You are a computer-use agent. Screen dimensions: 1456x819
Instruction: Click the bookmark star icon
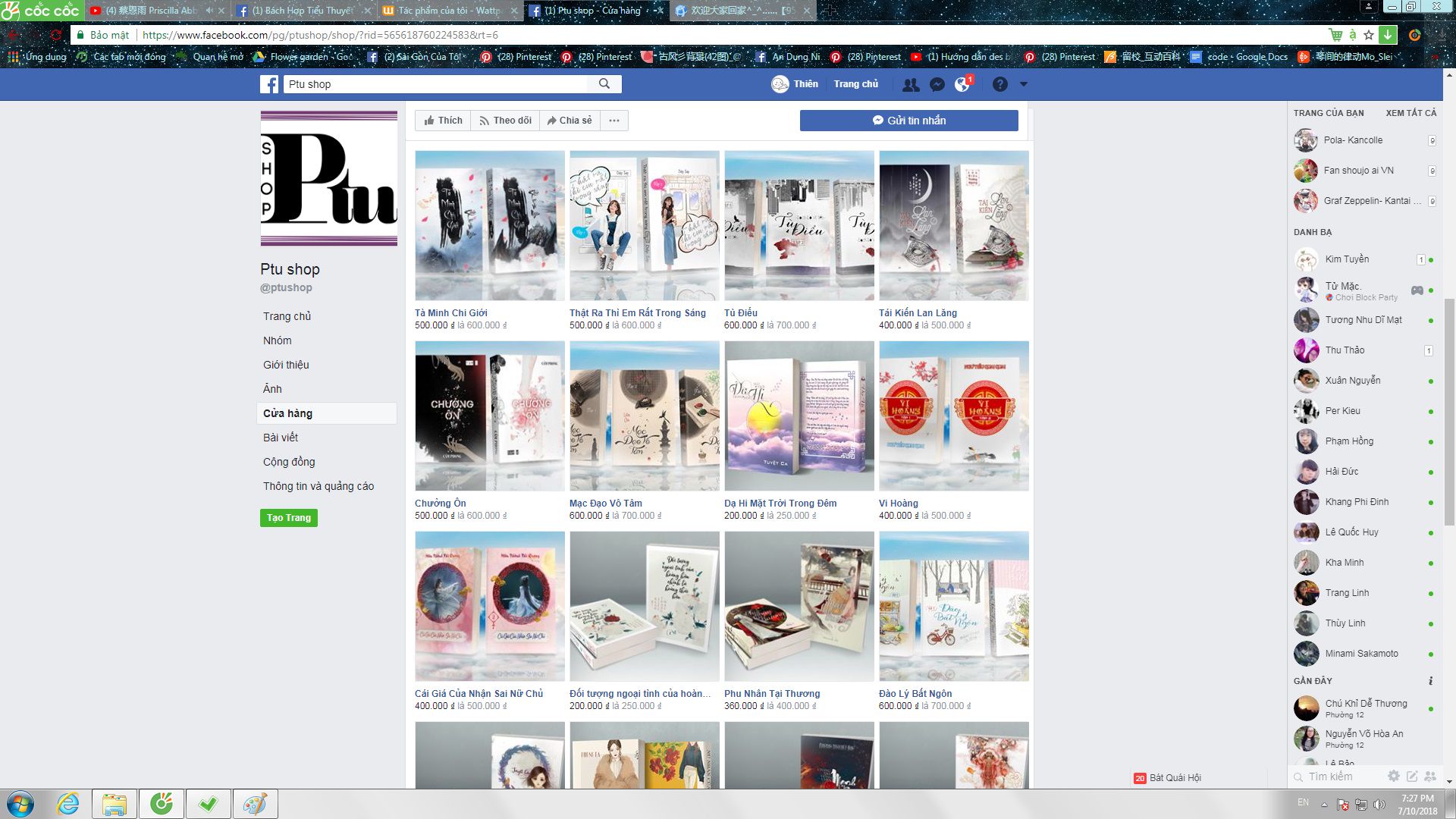point(1369,35)
